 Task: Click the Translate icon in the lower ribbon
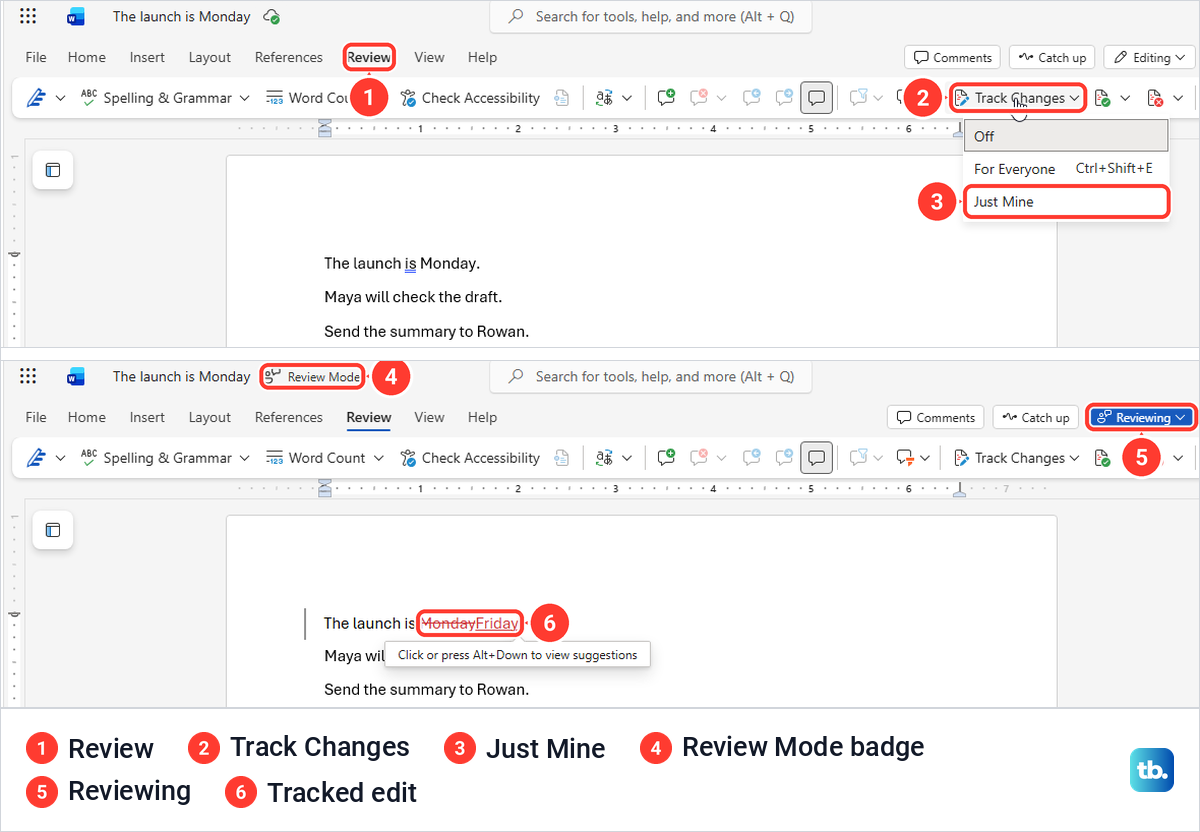pos(604,458)
